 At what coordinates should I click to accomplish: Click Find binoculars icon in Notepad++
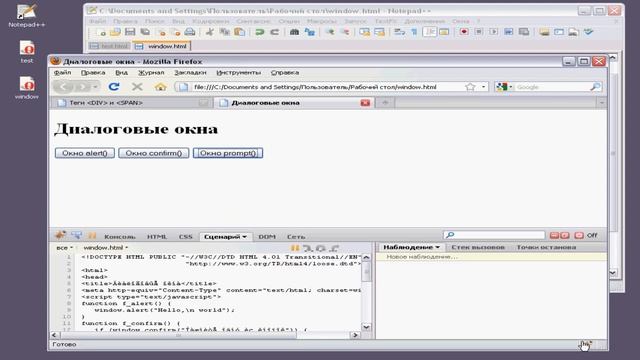[x=294, y=32]
